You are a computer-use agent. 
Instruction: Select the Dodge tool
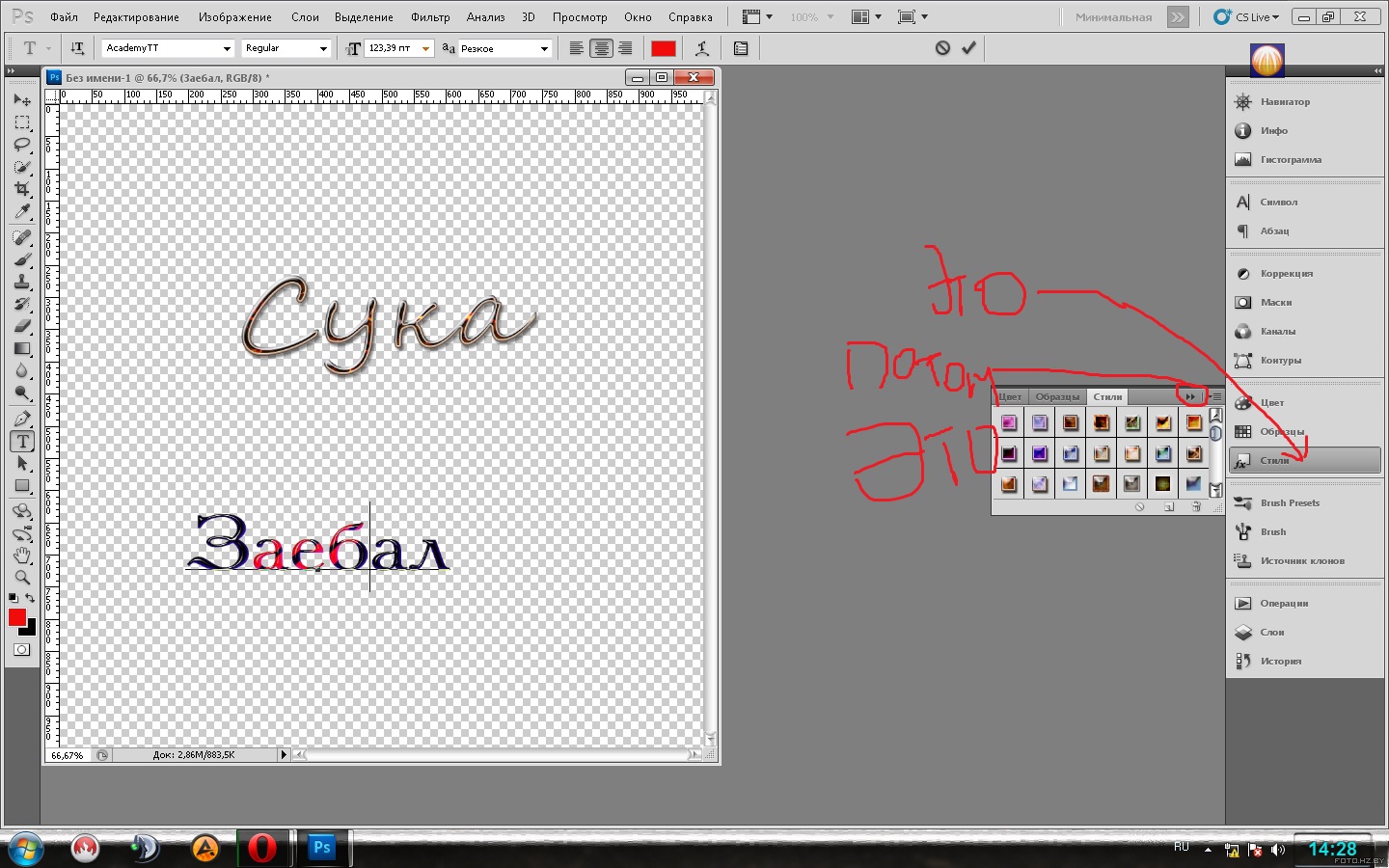22,393
